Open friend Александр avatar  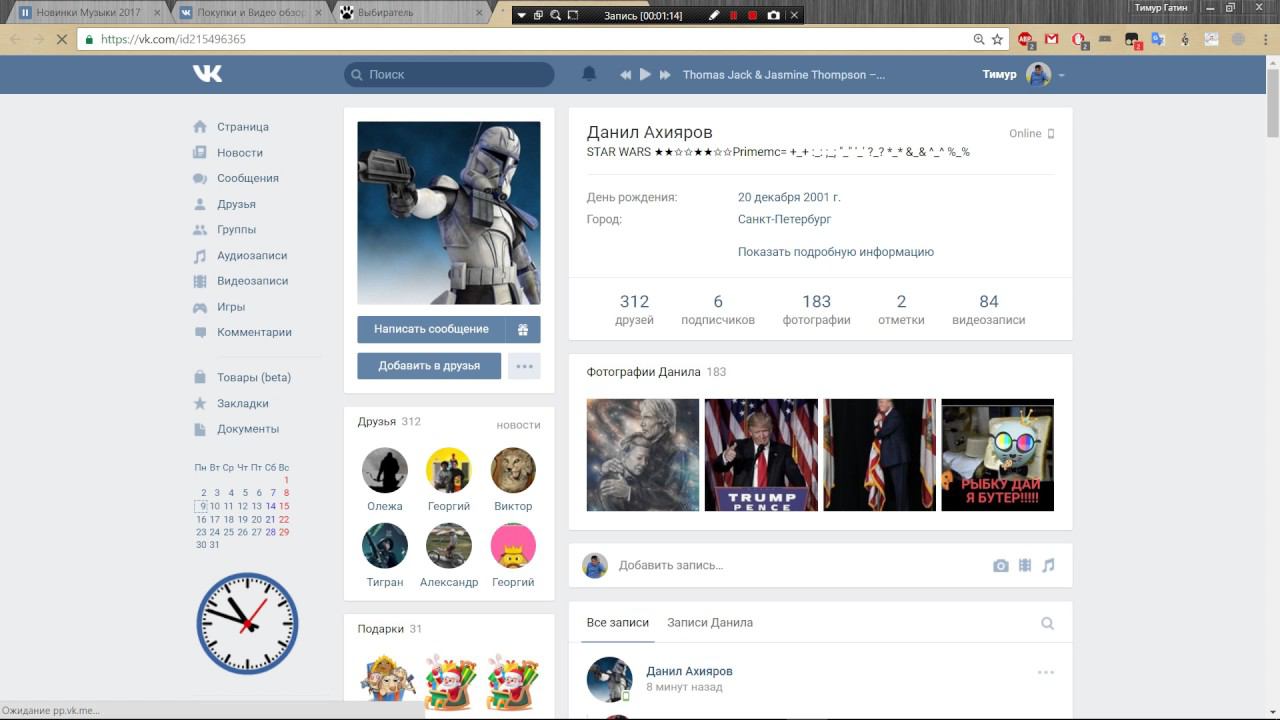pos(449,546)
